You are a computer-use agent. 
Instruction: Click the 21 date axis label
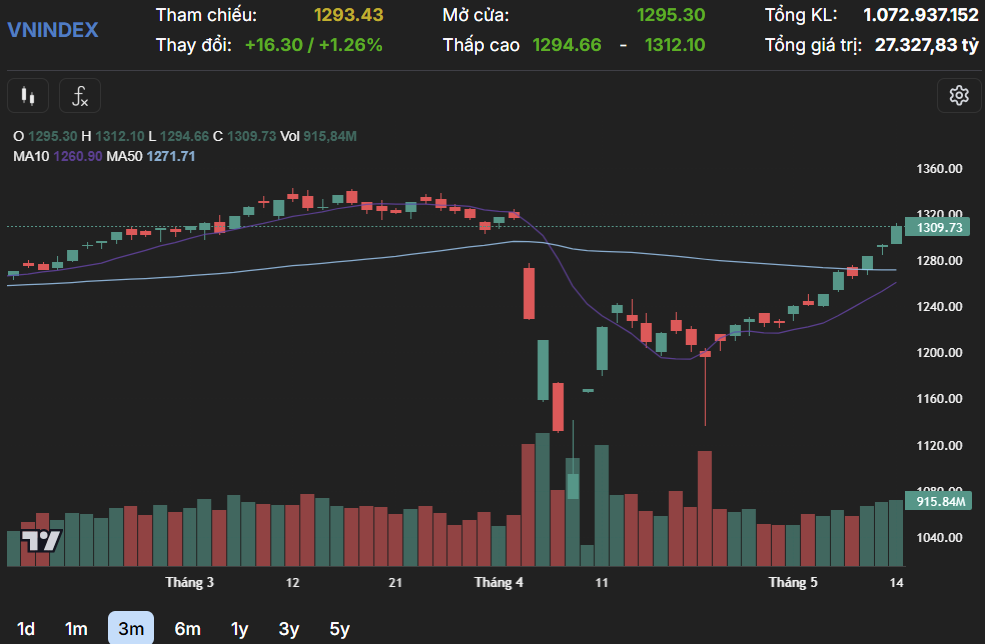(x=395, y=582)
